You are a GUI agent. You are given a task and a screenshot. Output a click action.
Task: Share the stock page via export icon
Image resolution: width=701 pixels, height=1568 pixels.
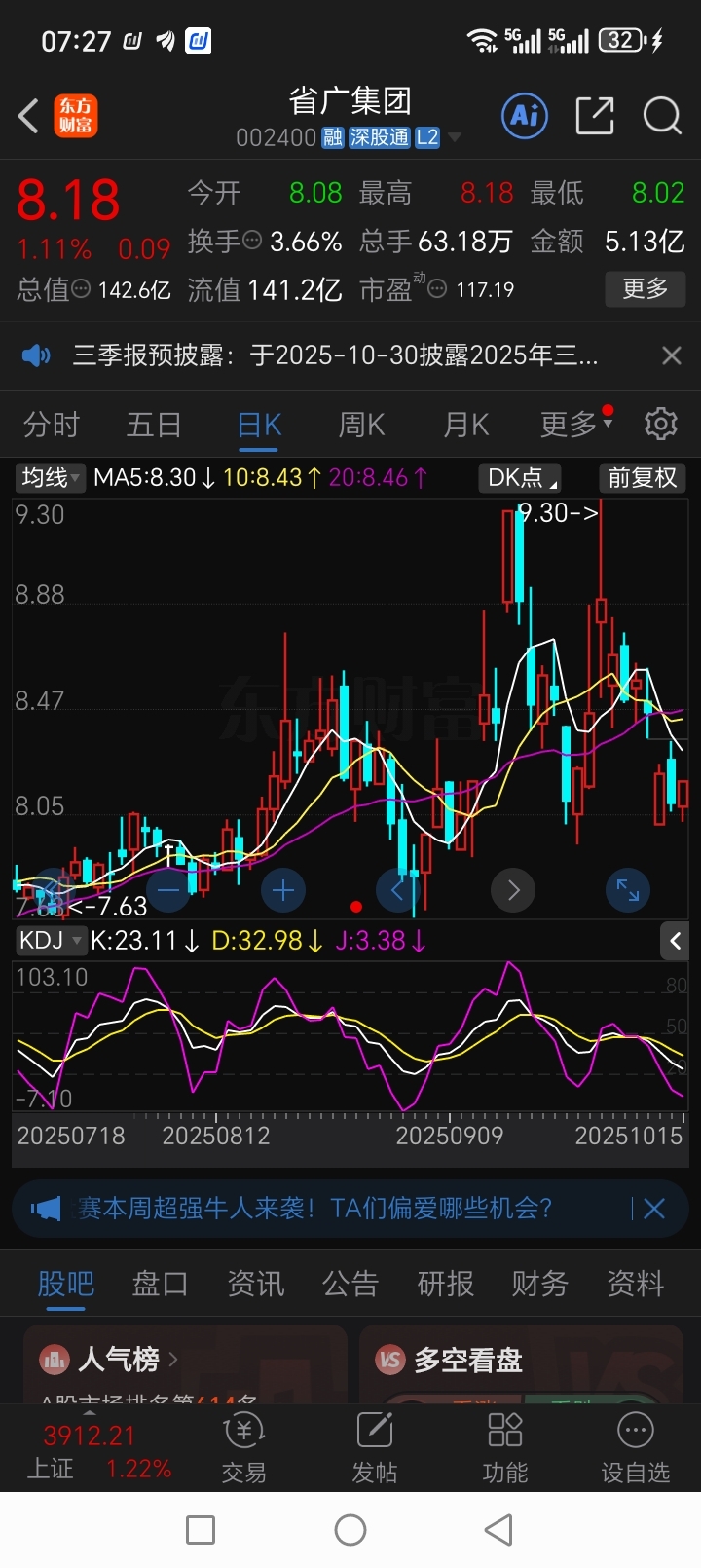click(x=595, y=116)
